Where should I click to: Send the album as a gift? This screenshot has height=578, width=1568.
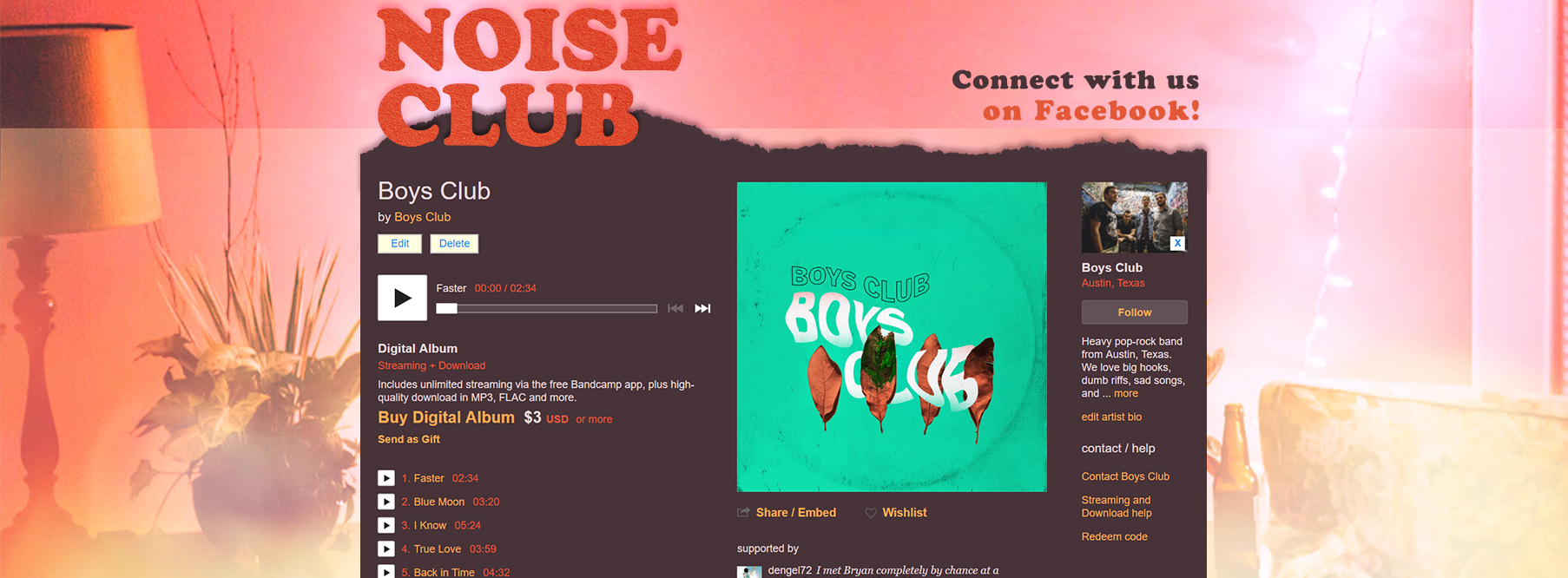click(x=409, y=439)
